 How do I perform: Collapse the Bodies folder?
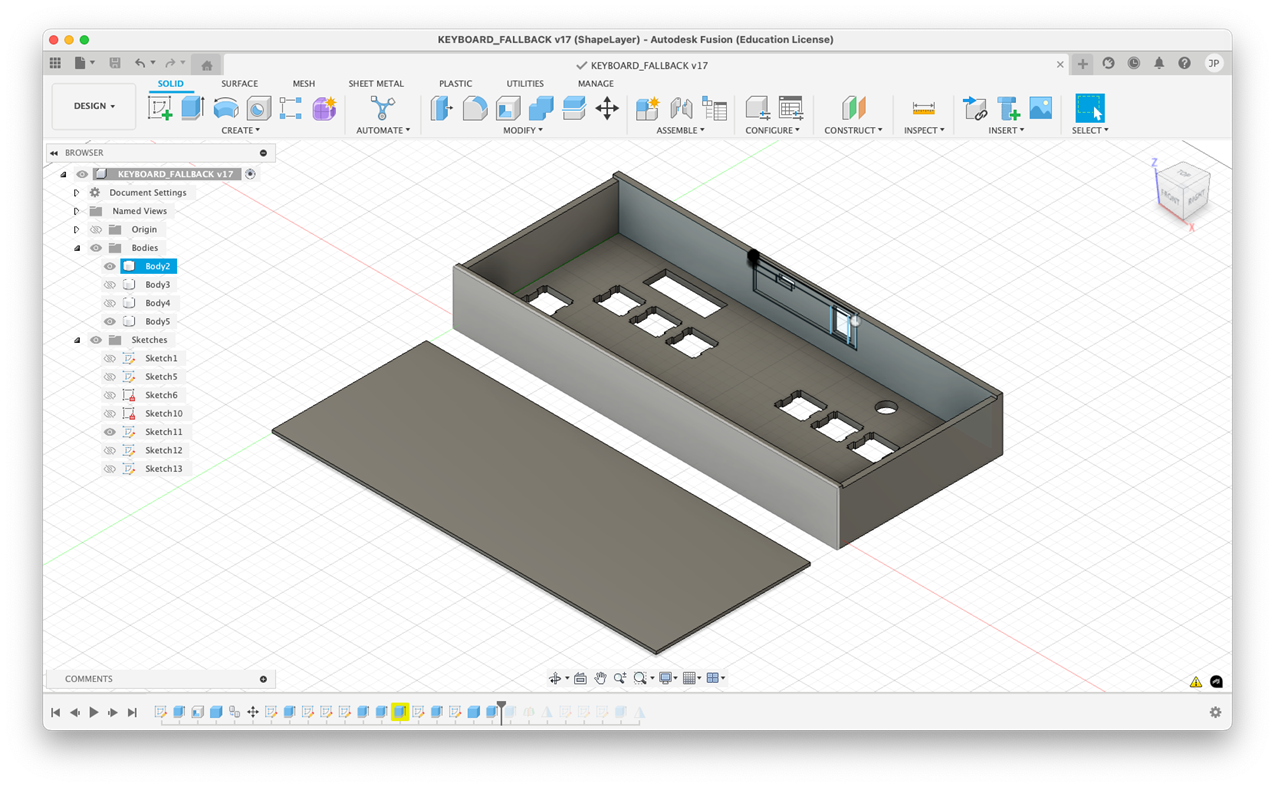coord(77,248)
